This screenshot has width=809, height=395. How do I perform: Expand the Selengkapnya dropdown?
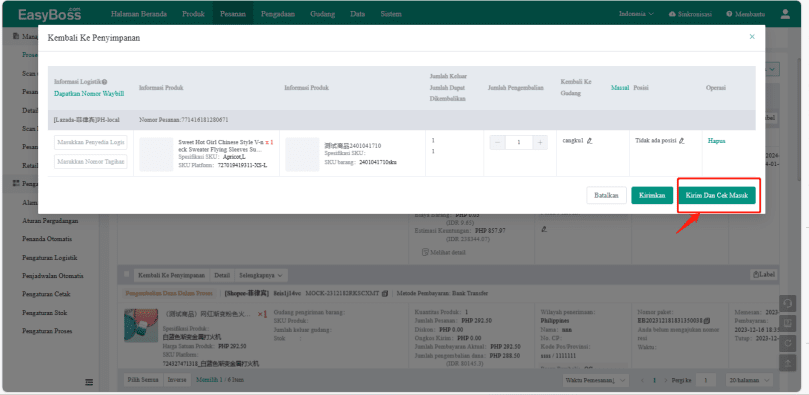pyautogui.click(x=262, y=275)
